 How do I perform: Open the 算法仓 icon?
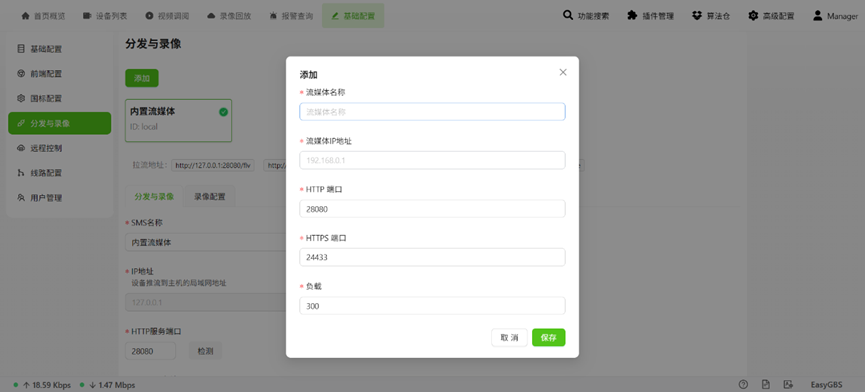pyautogui.click(x=697, y=15)
